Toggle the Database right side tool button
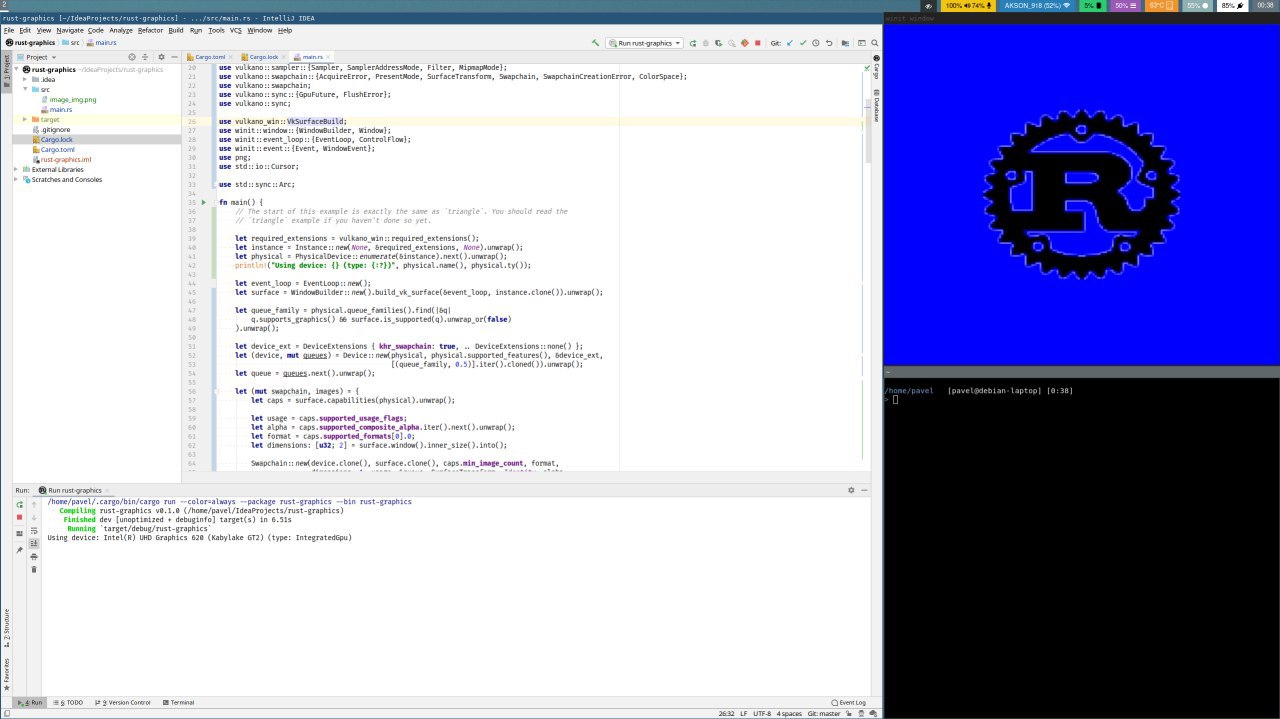Image resolution: width=1280 pixels, height=719 pixels. (x=876, y=107)
